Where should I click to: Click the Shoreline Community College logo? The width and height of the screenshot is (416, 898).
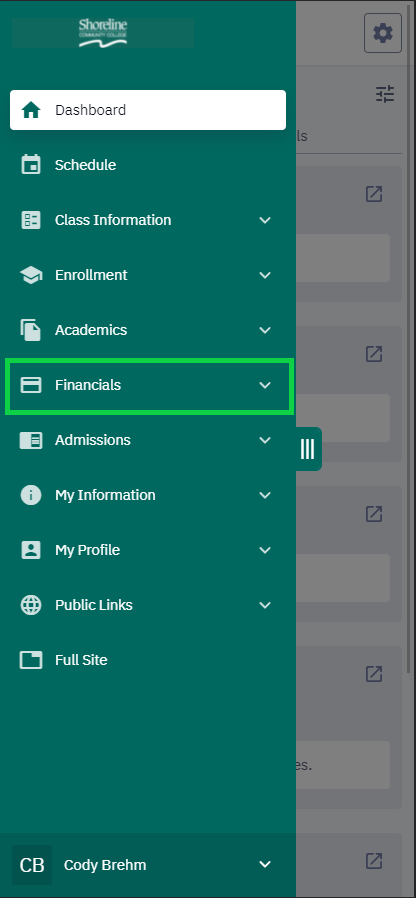(x=103, y=33)
